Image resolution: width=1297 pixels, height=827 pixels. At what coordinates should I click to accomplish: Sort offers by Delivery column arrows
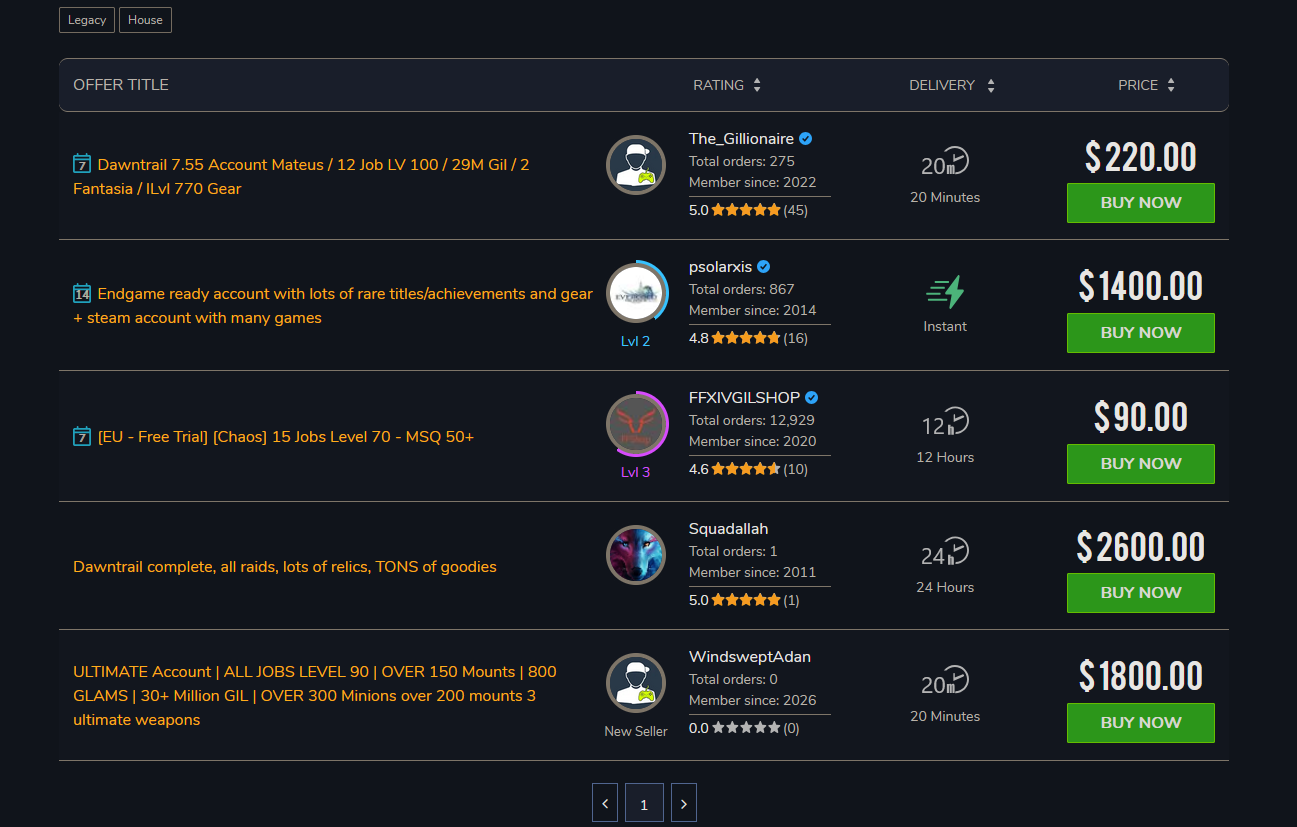[x=991, y=85]
